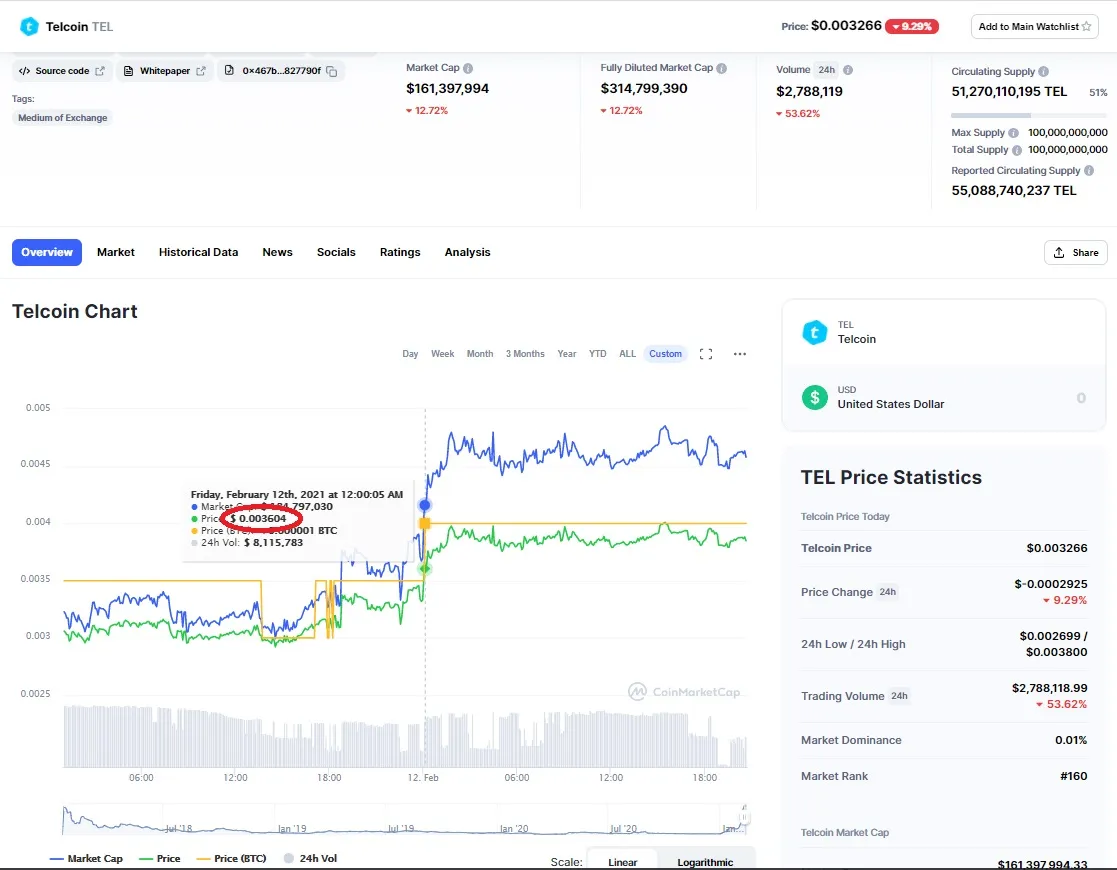The height and width of the screenshot is (870, 1117).
Task: Toggle Market Cap series in chart legend
Action: coord(86,859)
